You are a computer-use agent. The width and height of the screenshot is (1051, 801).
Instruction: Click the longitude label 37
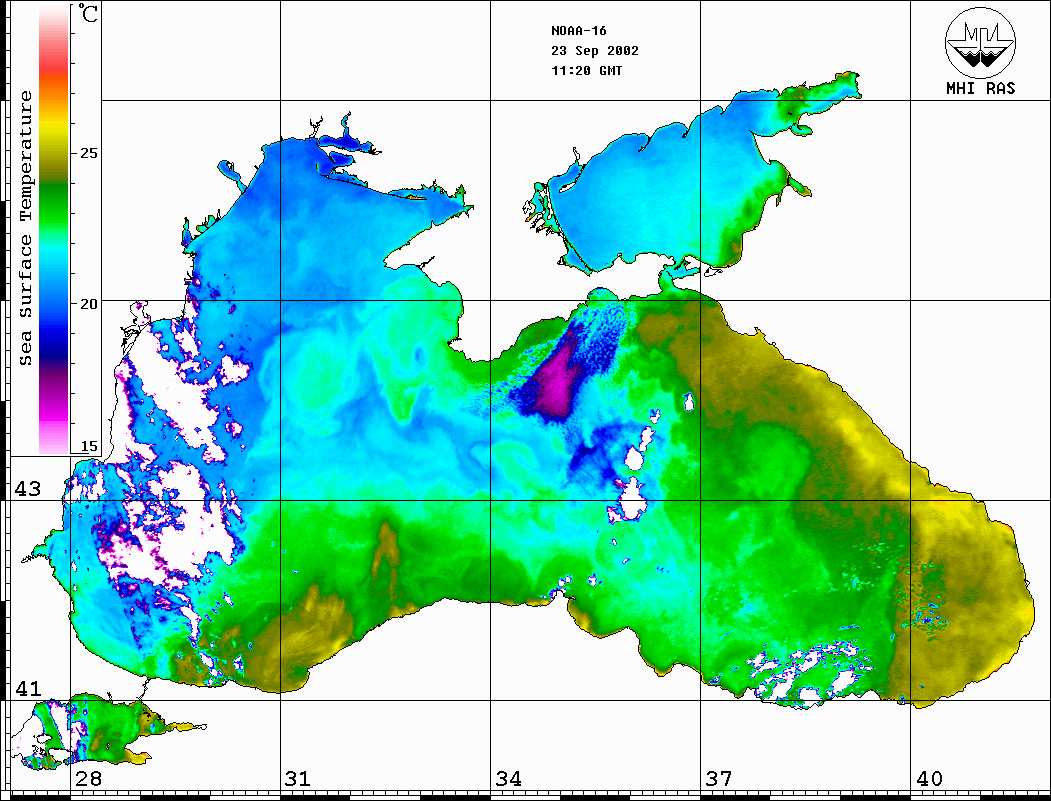[718, 779]
